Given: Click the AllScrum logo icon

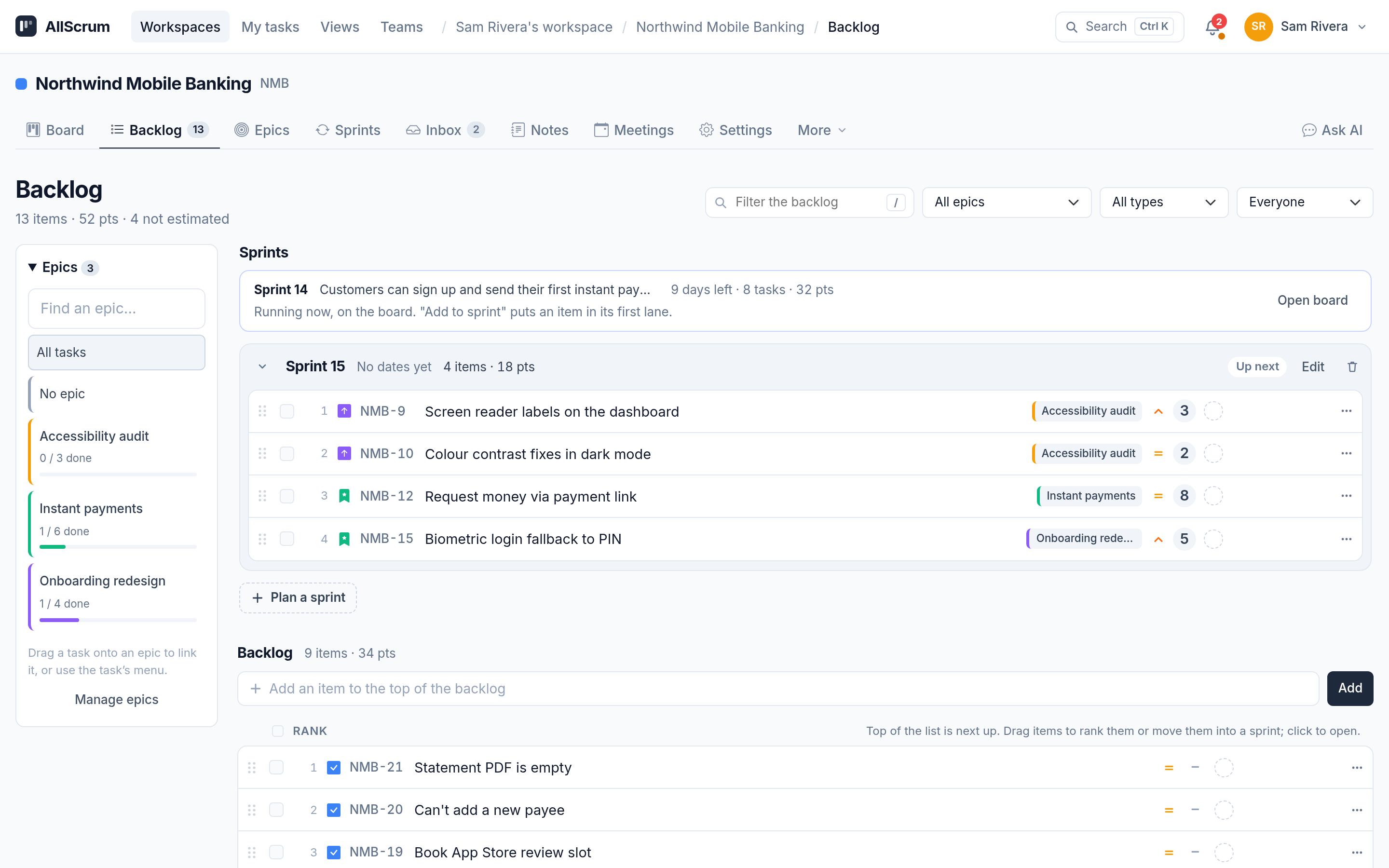Looking at the screenshot, I should [26, 27].
